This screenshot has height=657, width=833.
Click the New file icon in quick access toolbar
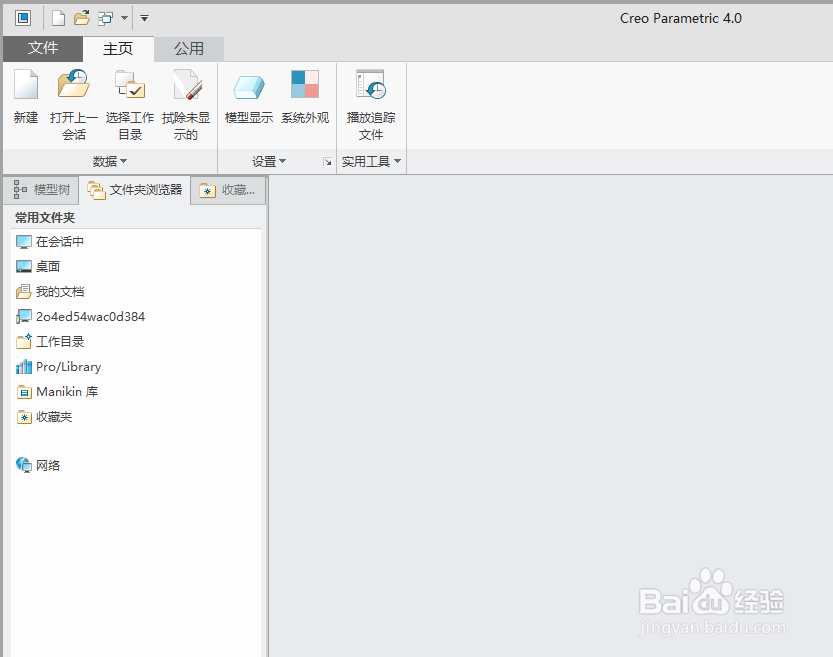tap(58, 19)
